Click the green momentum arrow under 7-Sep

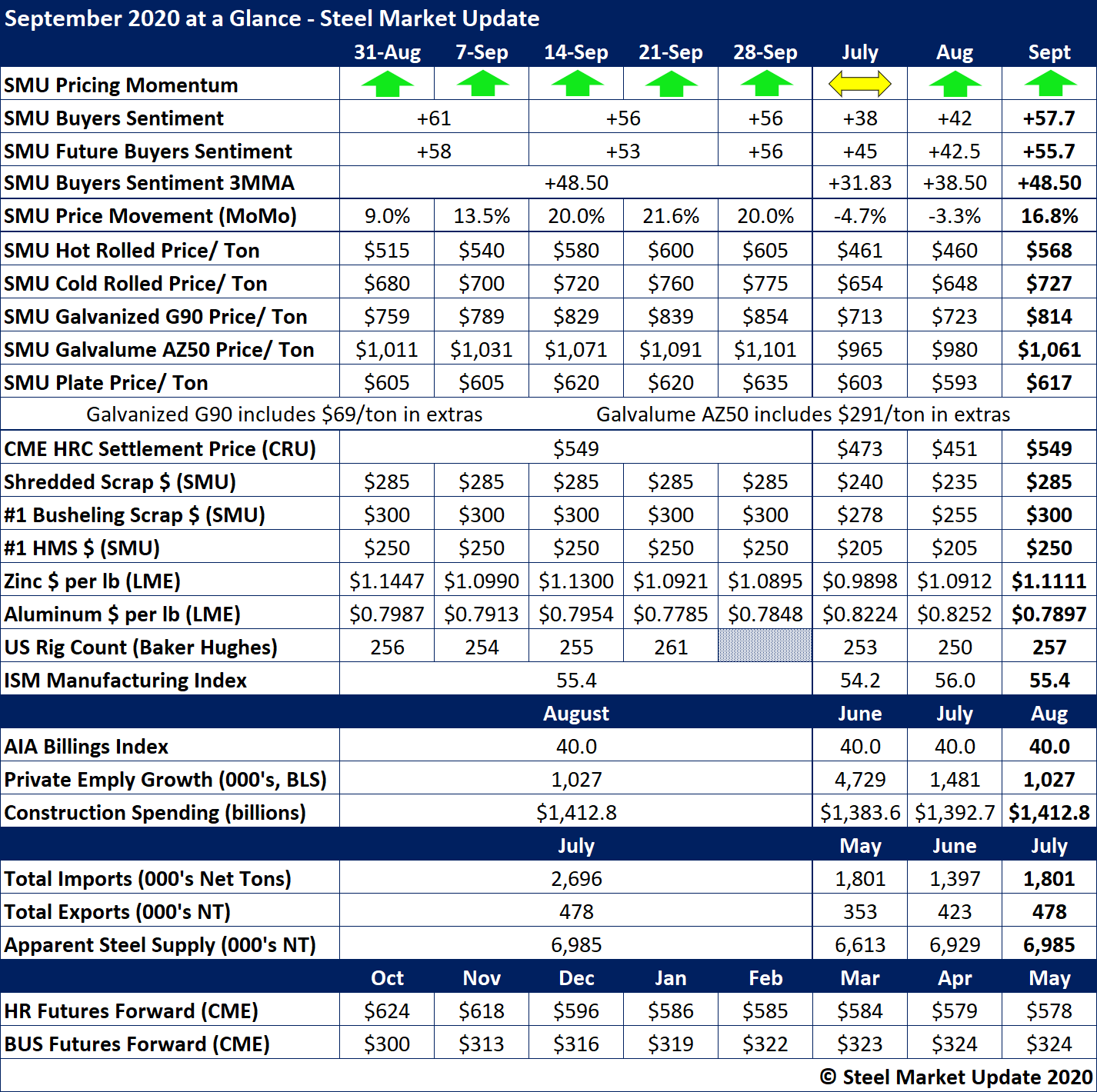coord(482,84)
